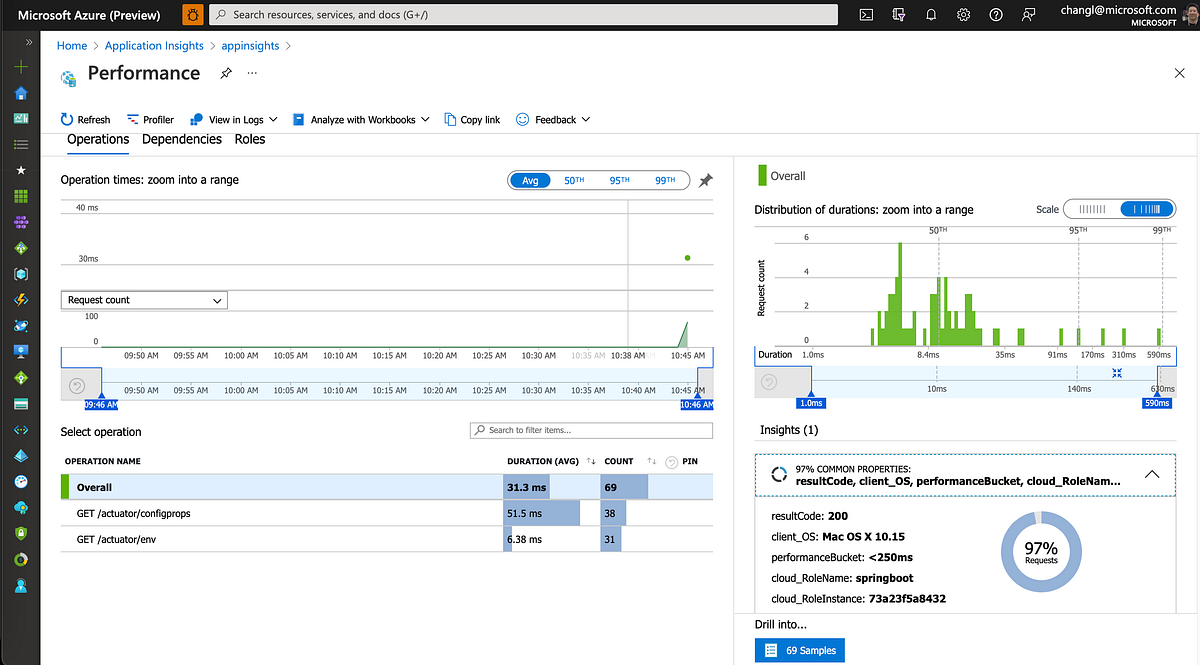Click the Favorites star in the sidebar

coord(20,170)
